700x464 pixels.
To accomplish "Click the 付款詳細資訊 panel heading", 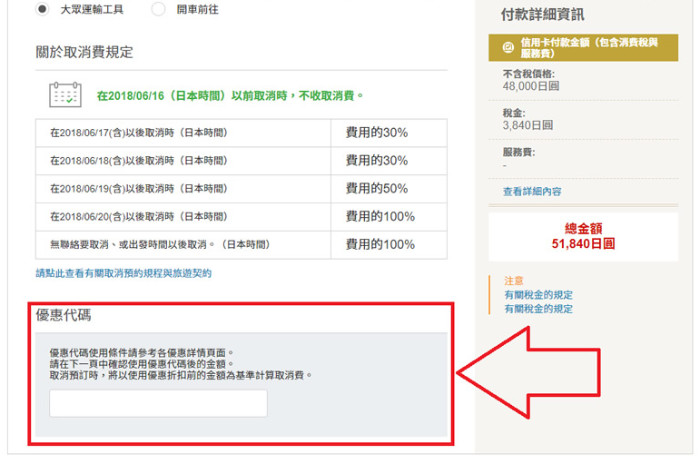I will click(x=542, y=15).
